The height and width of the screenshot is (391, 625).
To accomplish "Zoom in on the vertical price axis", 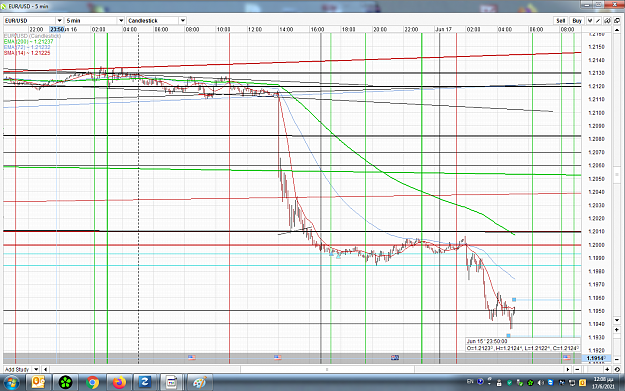I will click(617, 330).
